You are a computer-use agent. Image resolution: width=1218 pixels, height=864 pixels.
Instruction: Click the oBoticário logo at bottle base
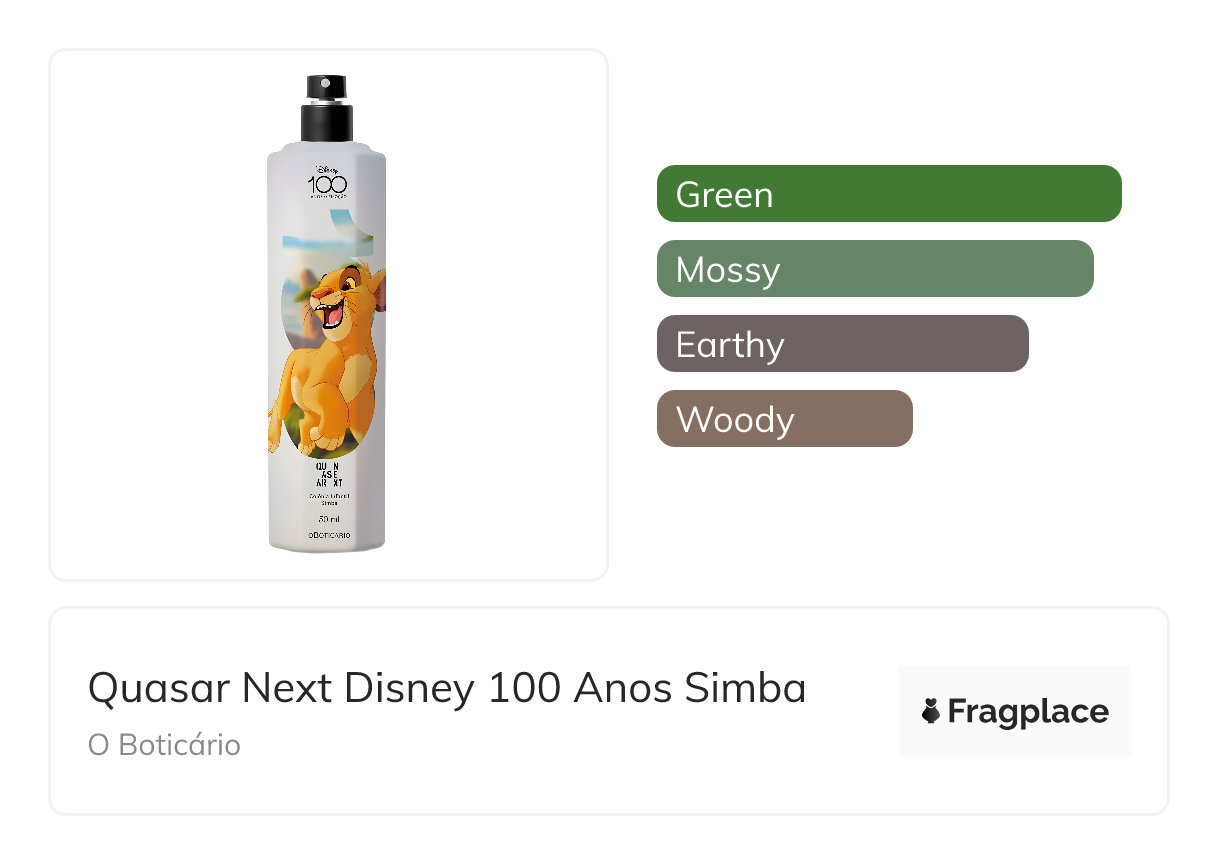point(327,539)
